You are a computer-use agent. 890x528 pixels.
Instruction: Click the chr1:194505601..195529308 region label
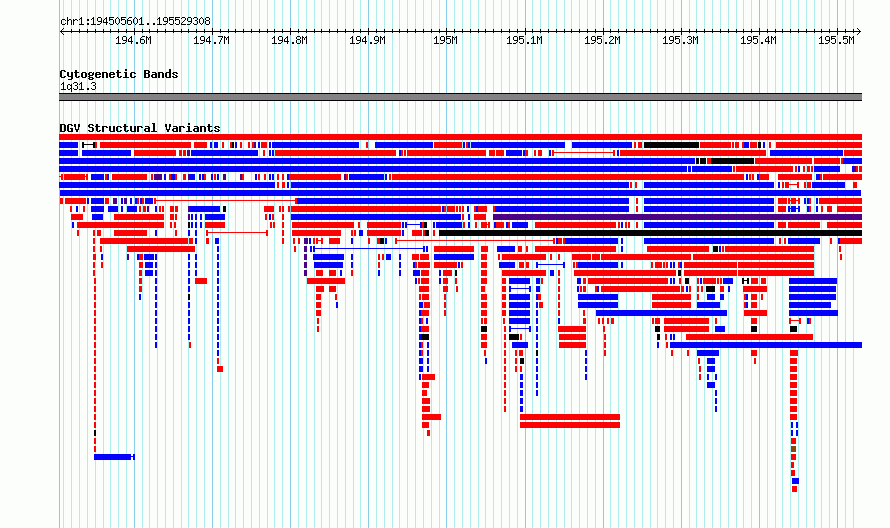pos(135,21)
